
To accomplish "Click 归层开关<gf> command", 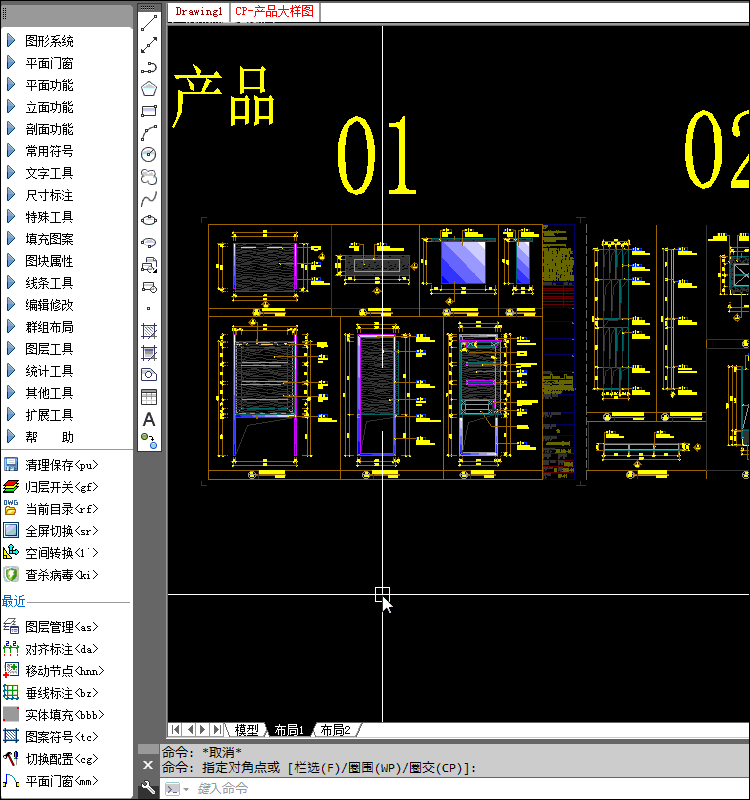I will coord(51,487).
